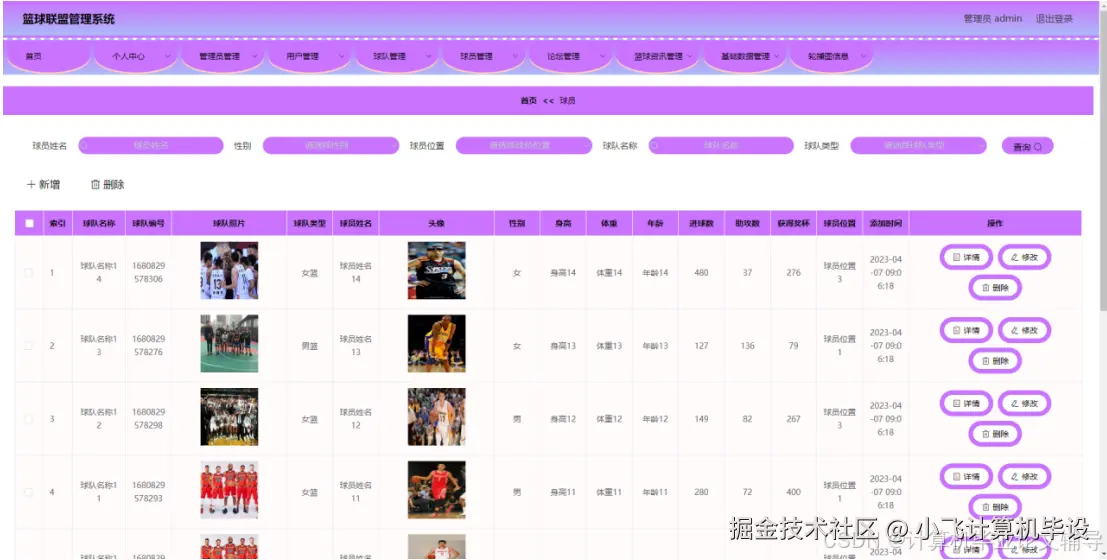The image size is (1107, 560).
Task: Click 删除 trash button for row 3
Action: pos(995,434)
